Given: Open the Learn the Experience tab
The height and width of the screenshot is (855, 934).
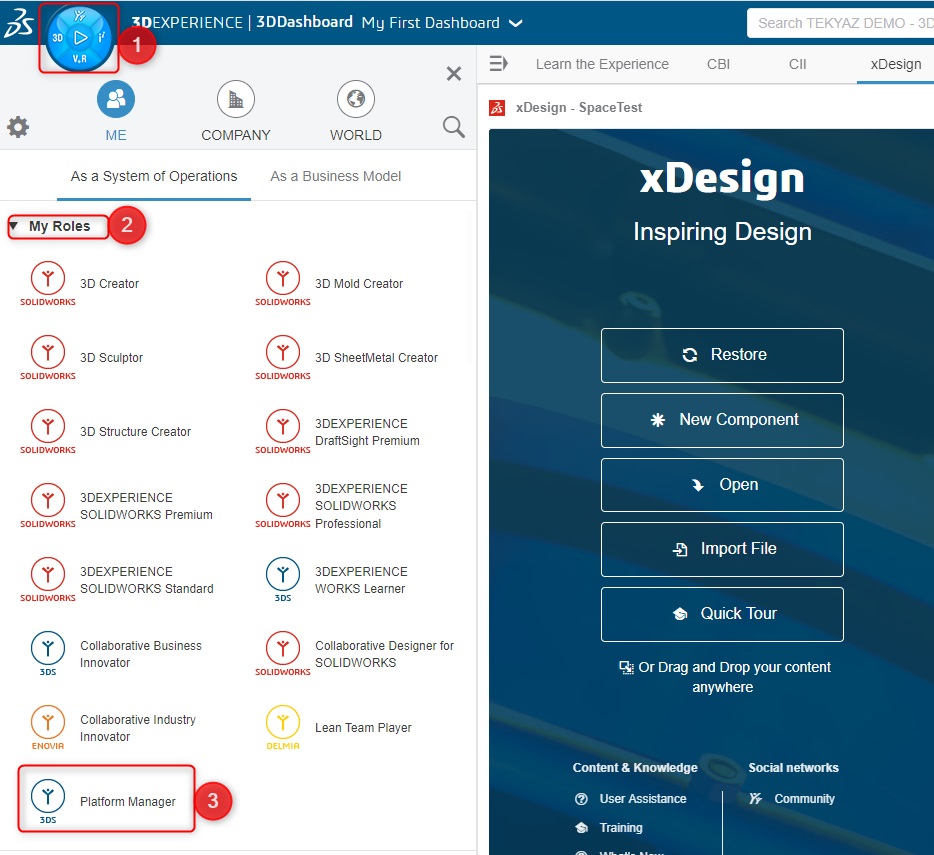Looking at the screenshot, I should point(602,63).
